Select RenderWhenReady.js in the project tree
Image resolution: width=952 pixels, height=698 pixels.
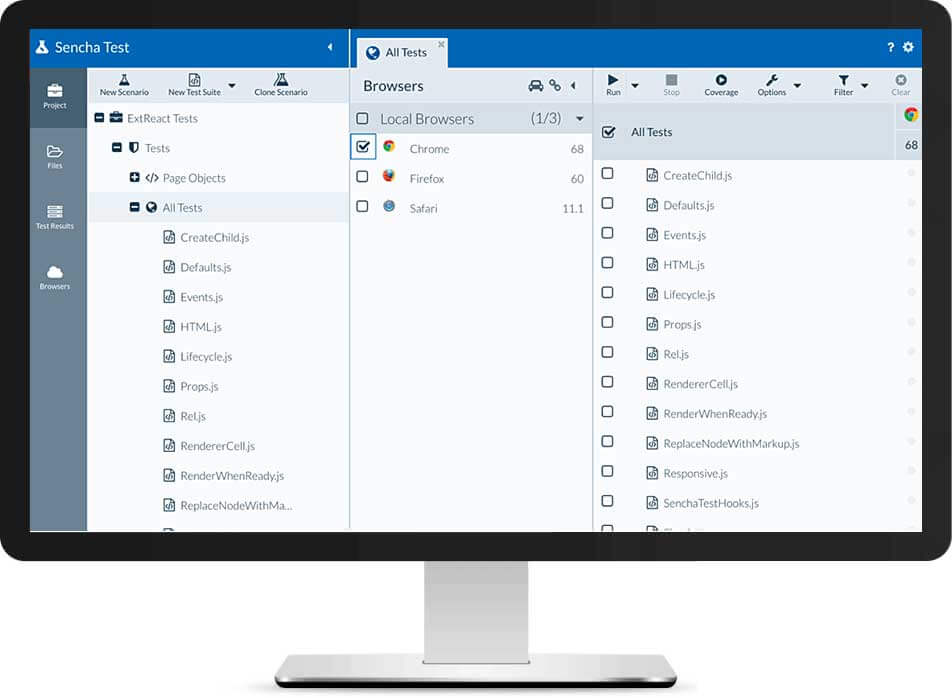coord(232,475)
